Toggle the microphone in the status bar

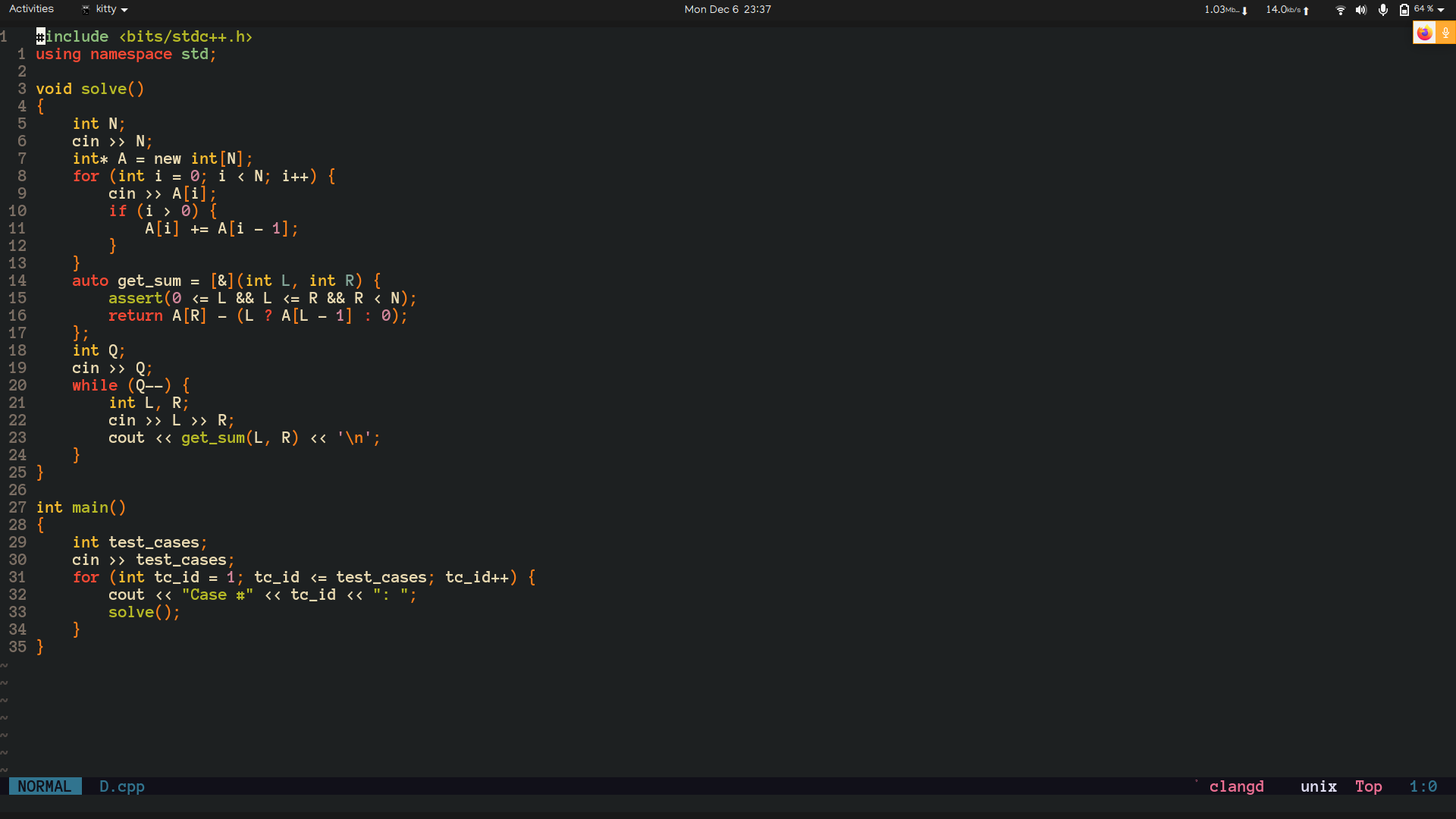1382,10
